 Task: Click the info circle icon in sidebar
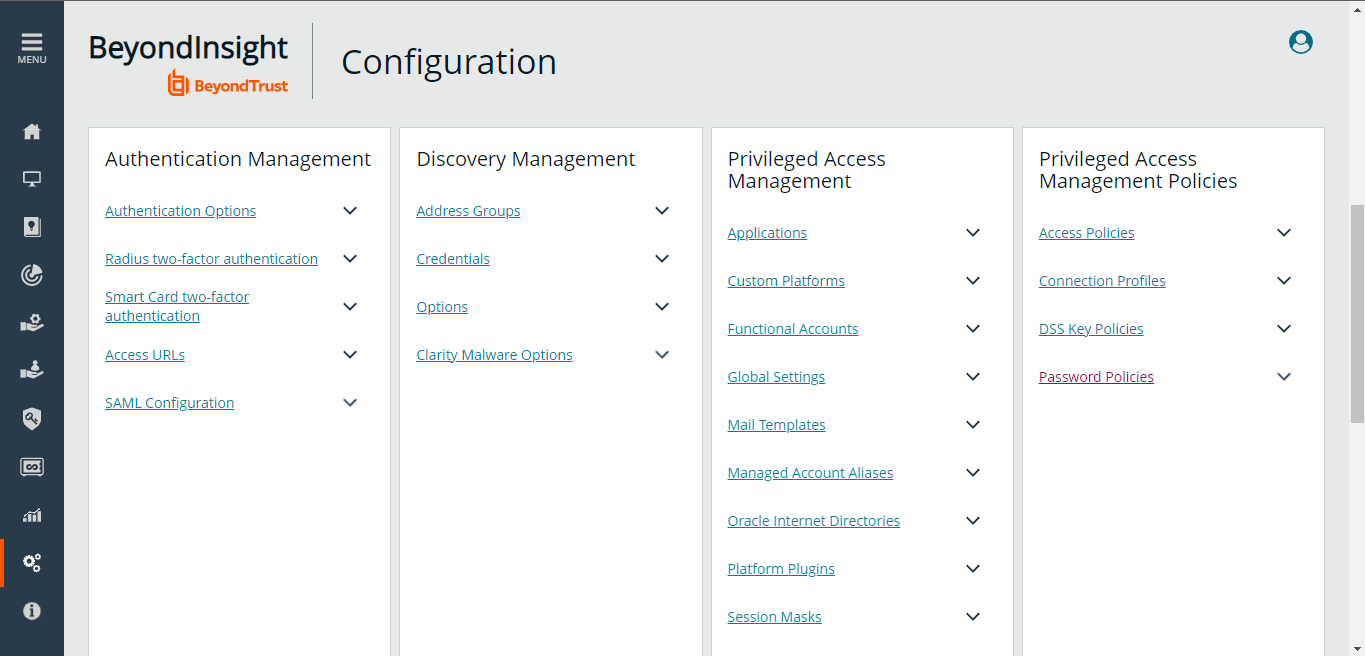click(x=32, y=610)
